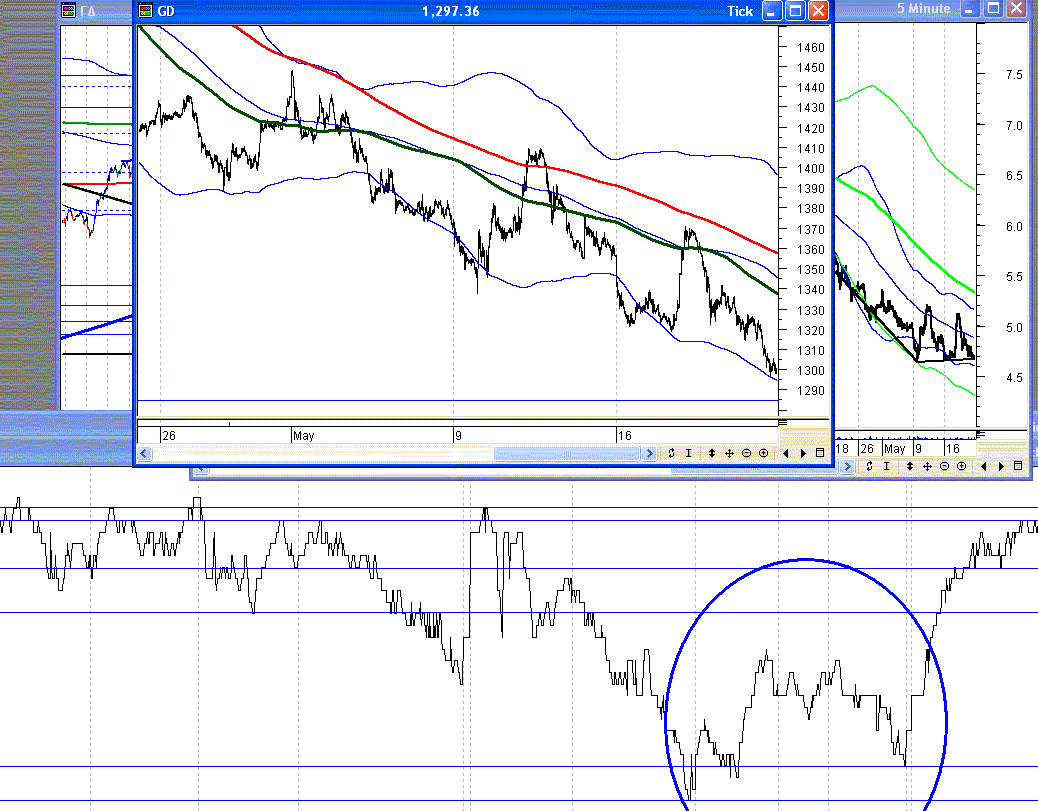Viewport: 1038px width, 811px height.
Task: Step back with the left triangle in the GD chart toolbar
Action: tap(786, 453)
